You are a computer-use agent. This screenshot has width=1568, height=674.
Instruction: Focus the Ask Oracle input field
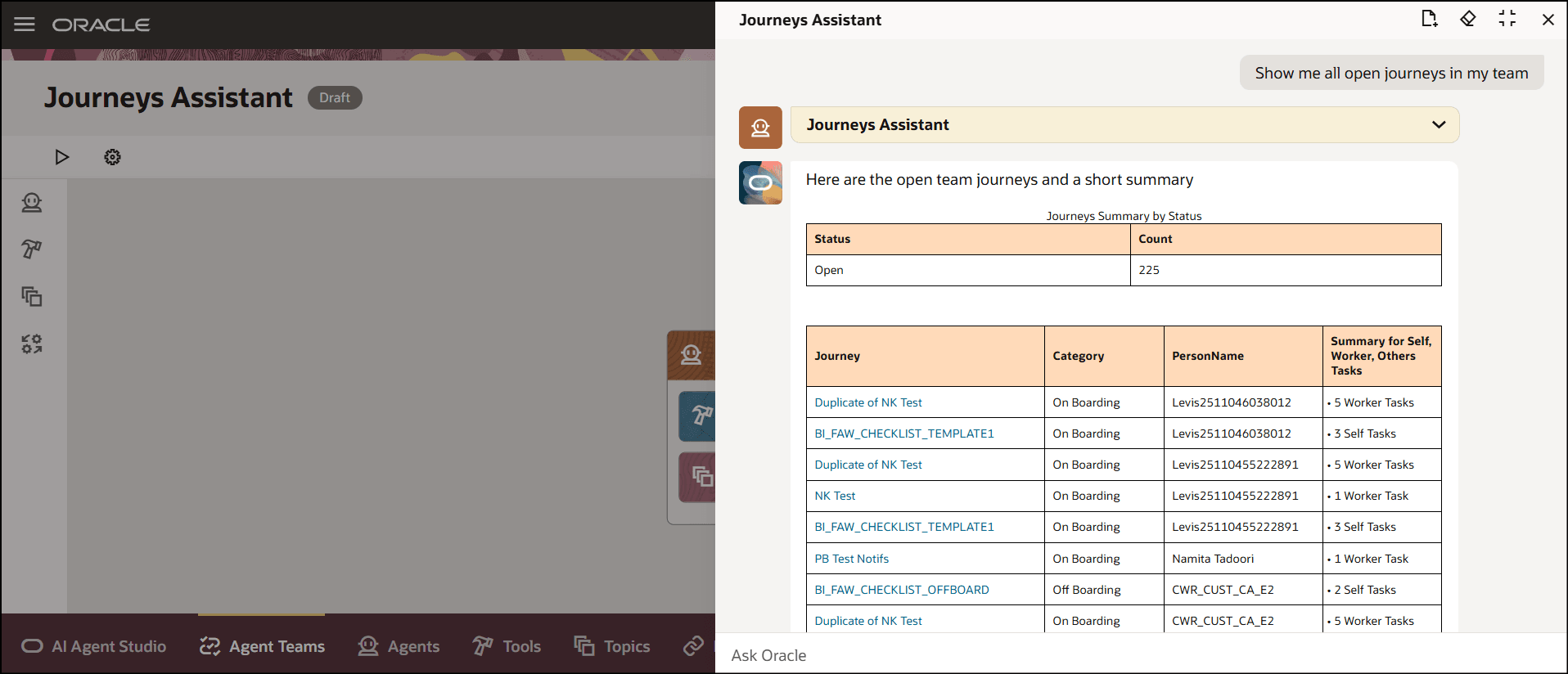click(1141, 654)
